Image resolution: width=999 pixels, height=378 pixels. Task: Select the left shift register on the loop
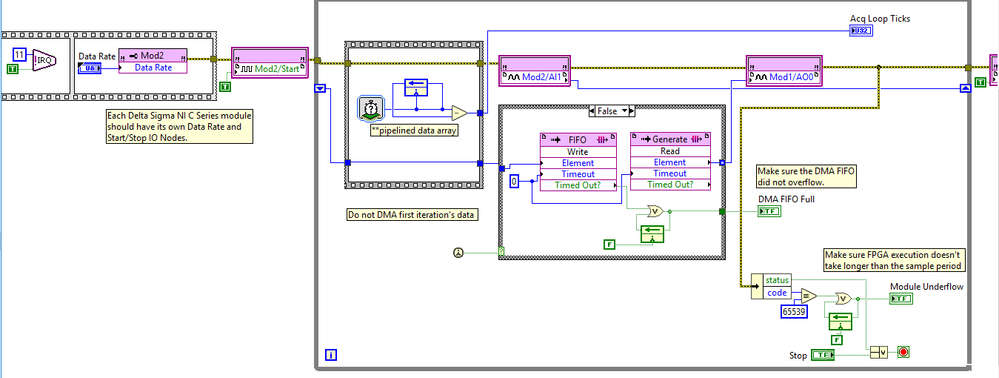[x=320, y=88]
